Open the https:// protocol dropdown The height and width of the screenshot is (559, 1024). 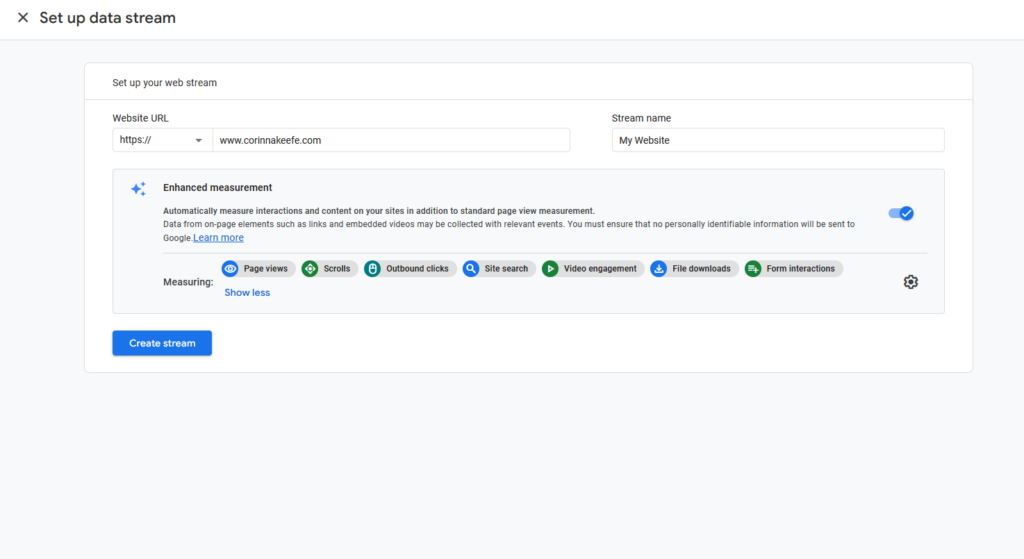[x=162, y=140]
